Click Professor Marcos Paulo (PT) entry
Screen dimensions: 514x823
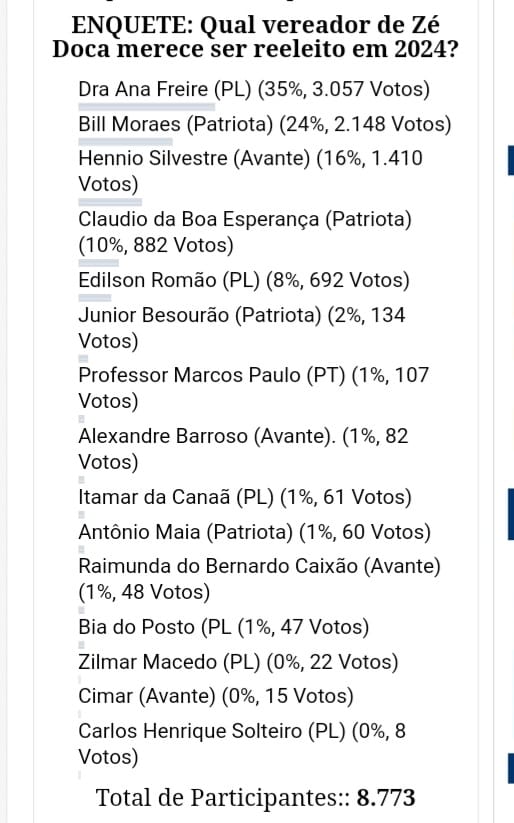(x=254, y=388)
